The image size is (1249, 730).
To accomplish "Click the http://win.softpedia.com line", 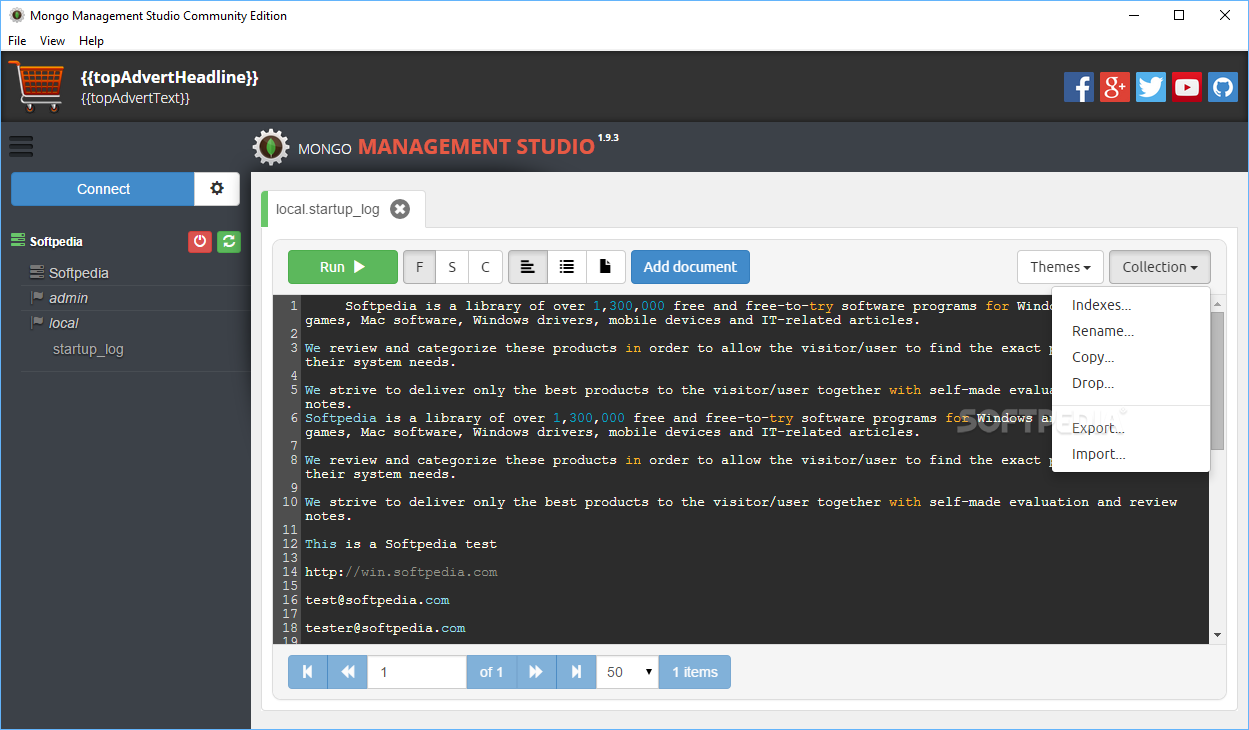I will pos(401,572).
